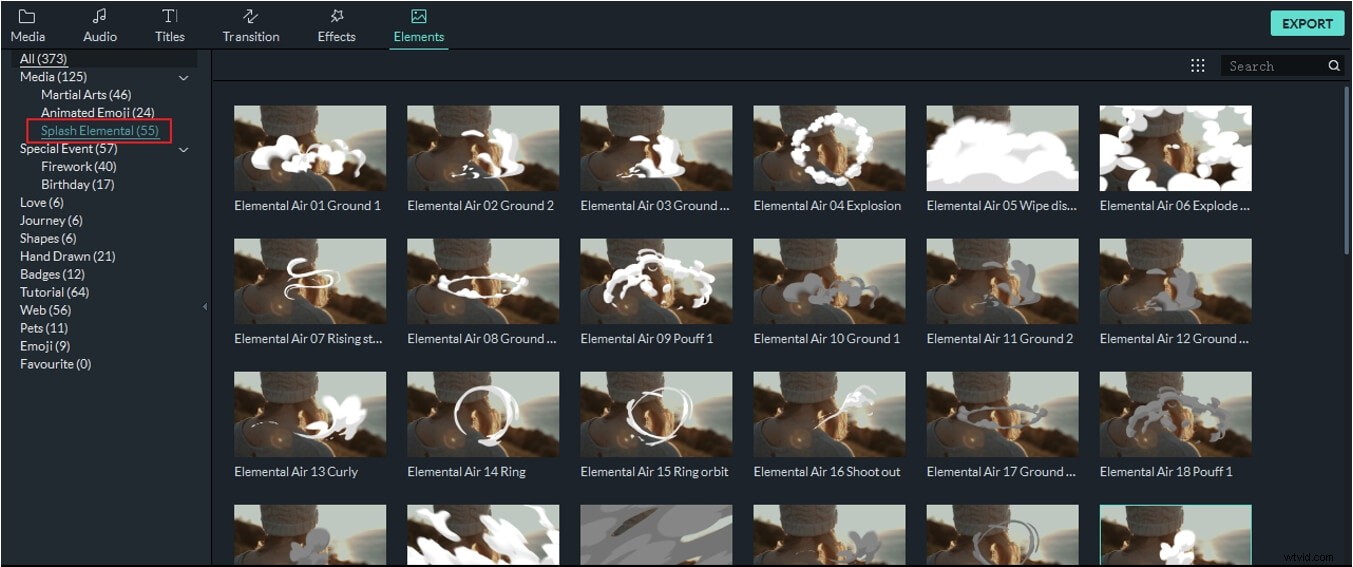Collapse the left sidebar panel arrow
Screen dimensions: 1353x567
pyautogui.click(x=205, y=307)
